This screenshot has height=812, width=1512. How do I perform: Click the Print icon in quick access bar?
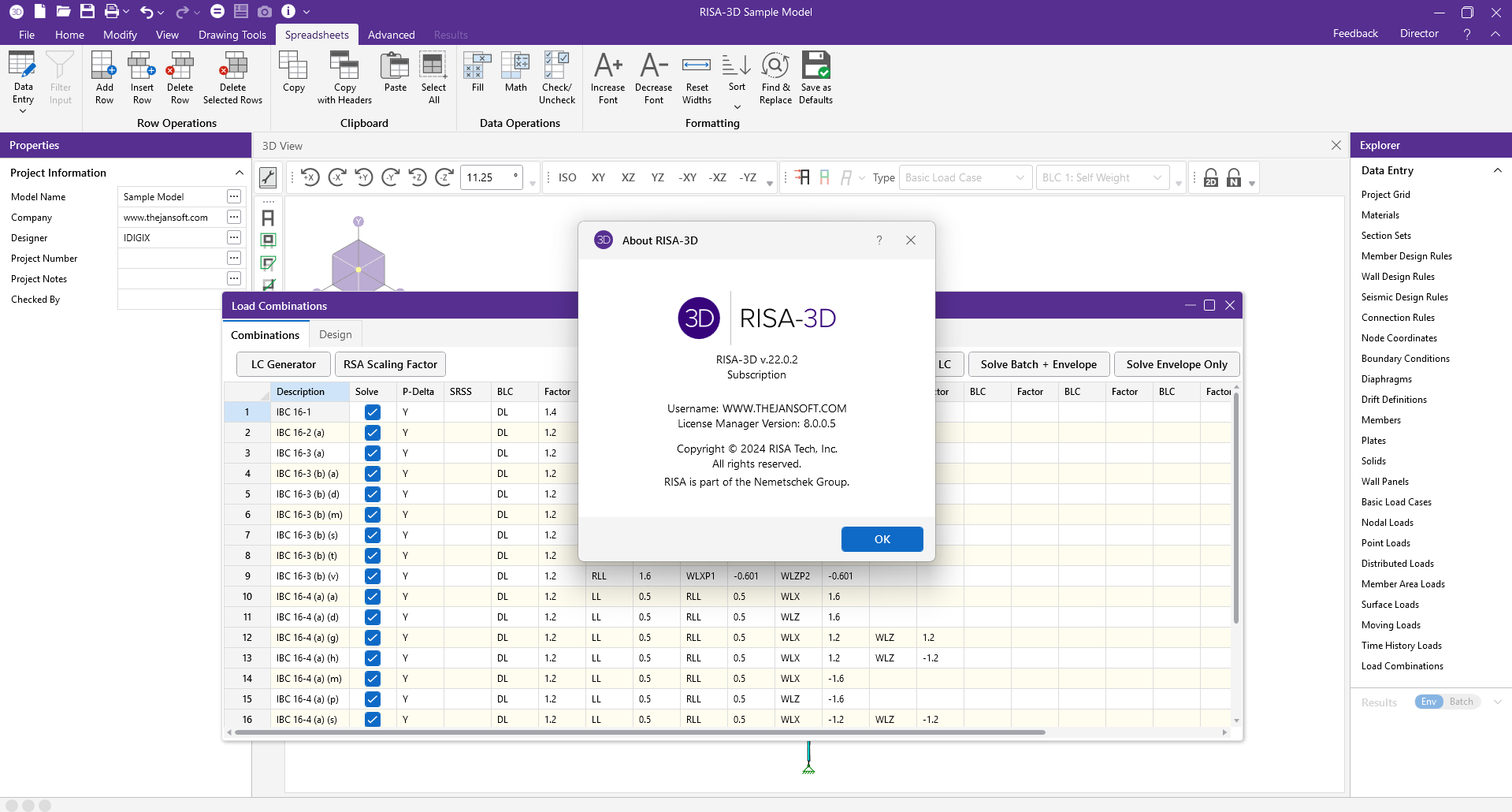click(112, 12)
